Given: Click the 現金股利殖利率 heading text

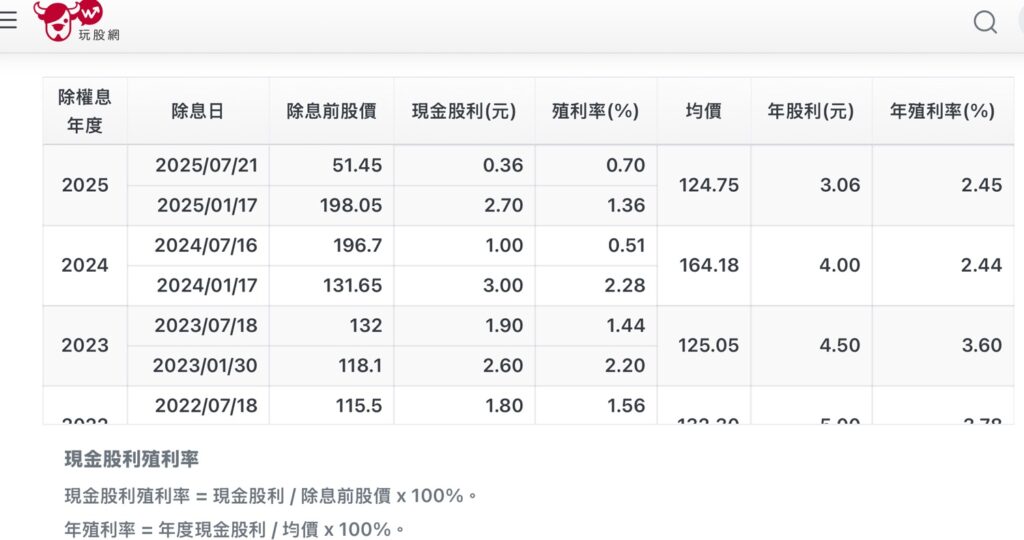Looking at the screenshot, I should [131, 459].
